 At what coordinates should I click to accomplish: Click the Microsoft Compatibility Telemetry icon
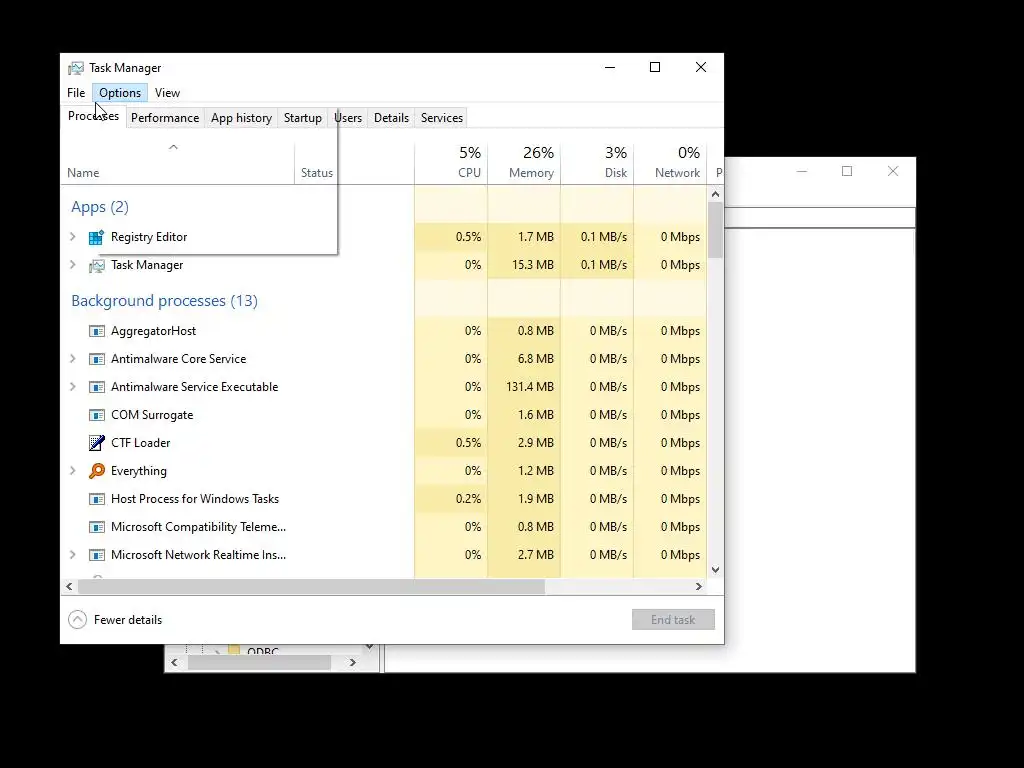97,527
